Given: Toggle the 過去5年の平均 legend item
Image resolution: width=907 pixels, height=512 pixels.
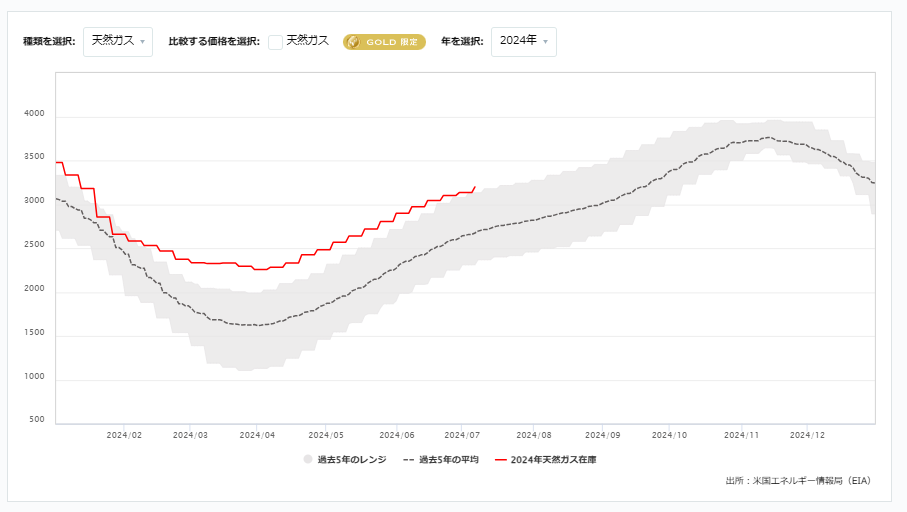Looking at the screenshot, I should [441, 459].
